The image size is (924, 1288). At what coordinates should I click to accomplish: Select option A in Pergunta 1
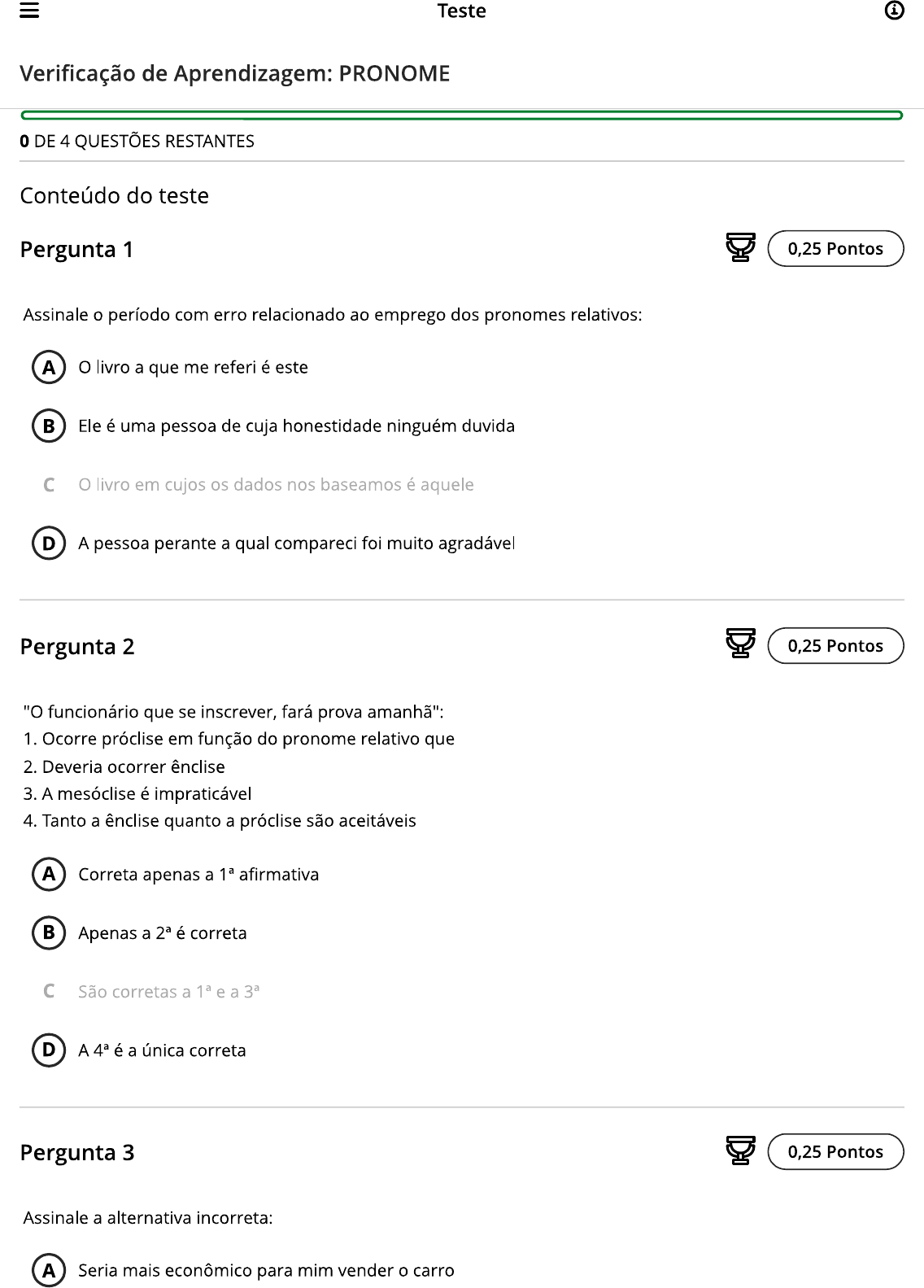tap(49, 368)
